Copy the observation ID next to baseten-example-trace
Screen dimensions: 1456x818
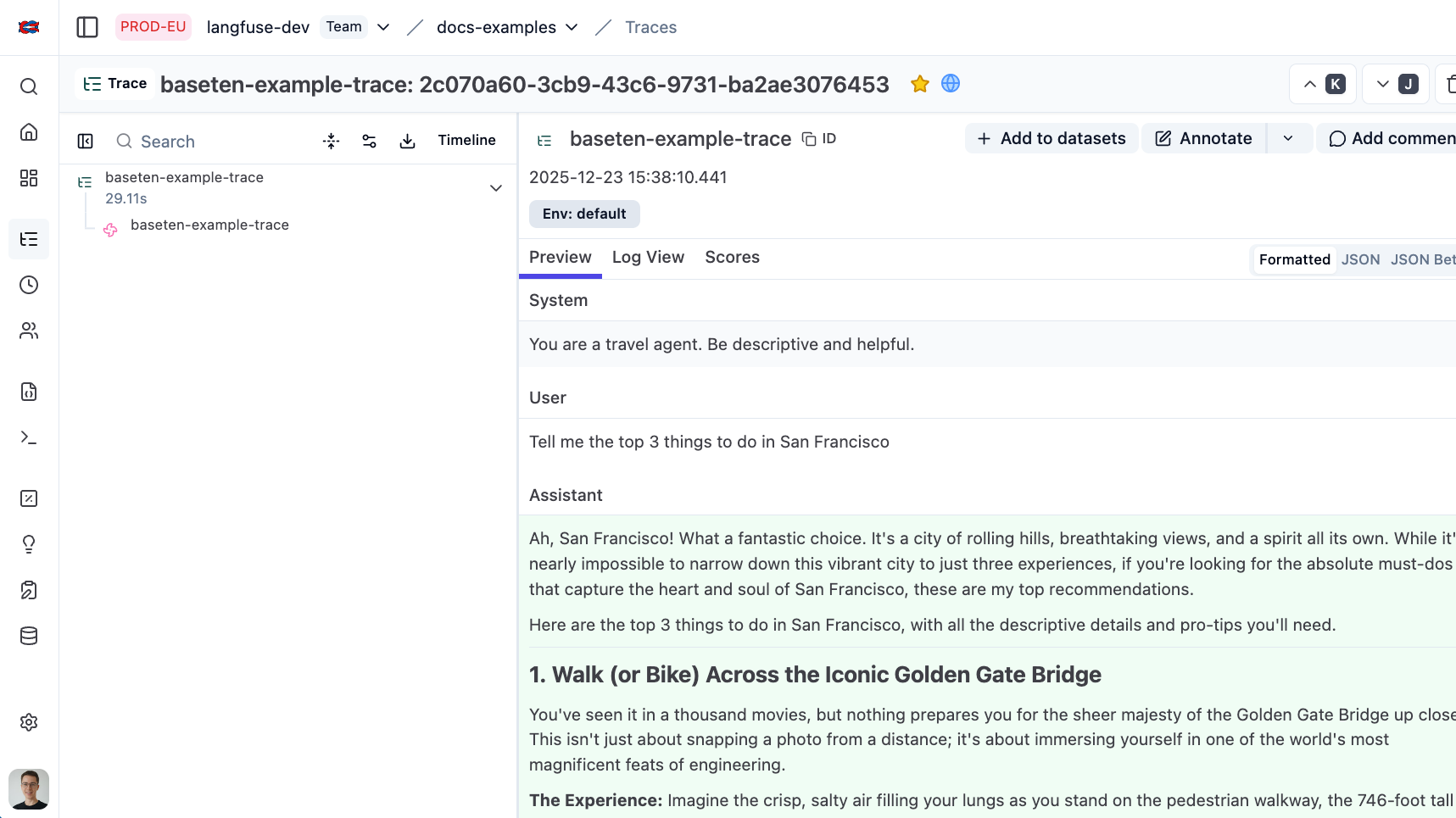808,138
